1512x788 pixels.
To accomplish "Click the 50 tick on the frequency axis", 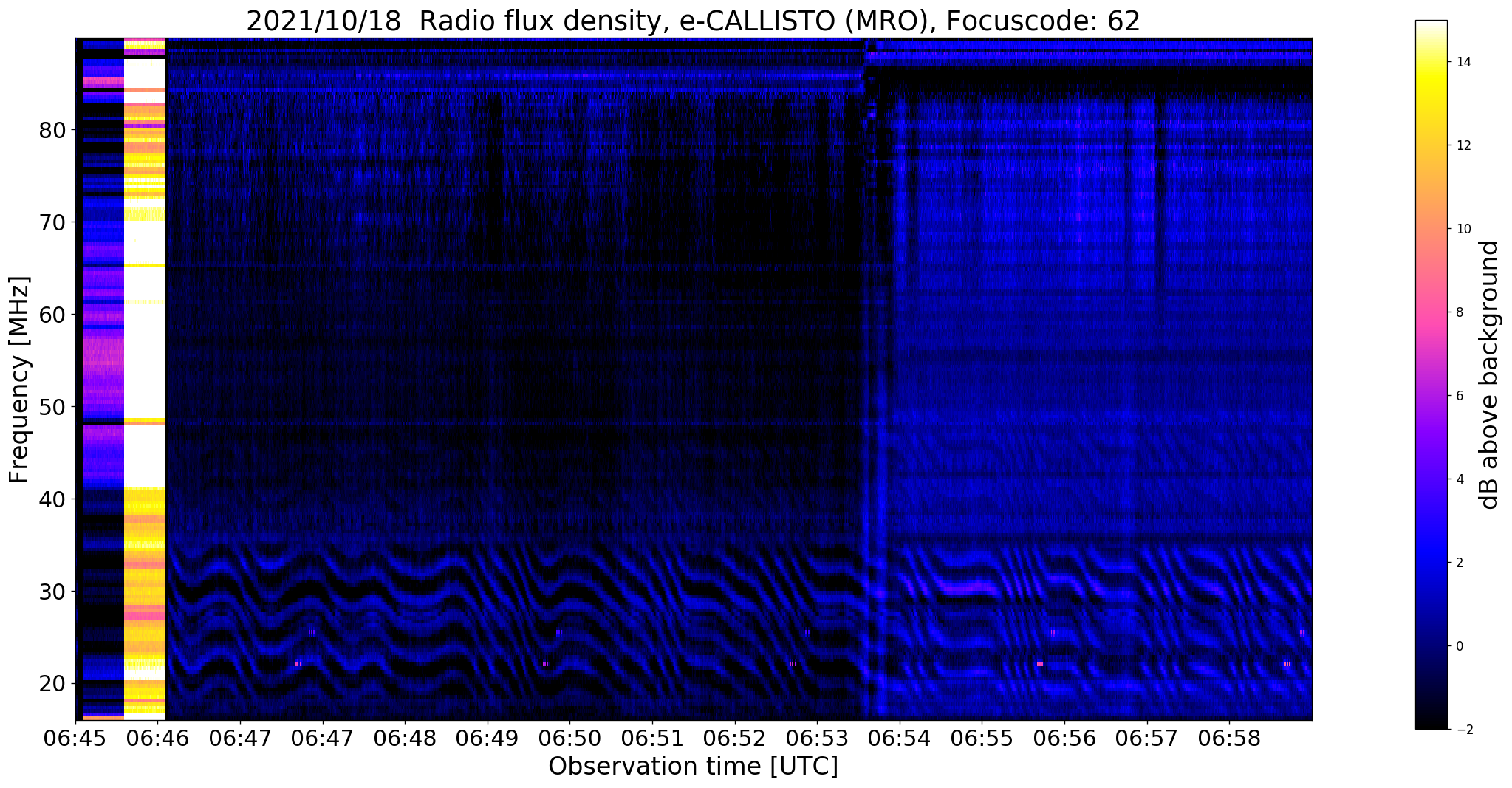I will (52, 407).
